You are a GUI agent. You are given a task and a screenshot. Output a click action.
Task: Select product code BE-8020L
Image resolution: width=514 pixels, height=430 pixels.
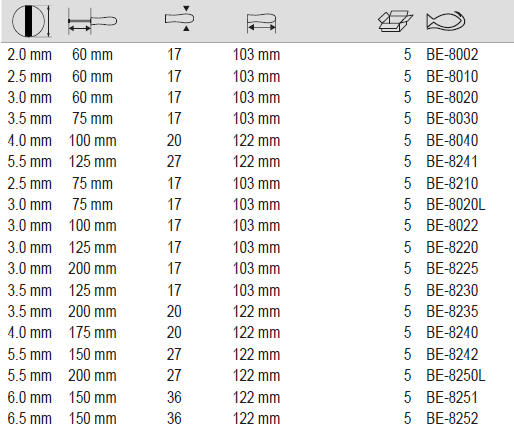coord(456,204)
